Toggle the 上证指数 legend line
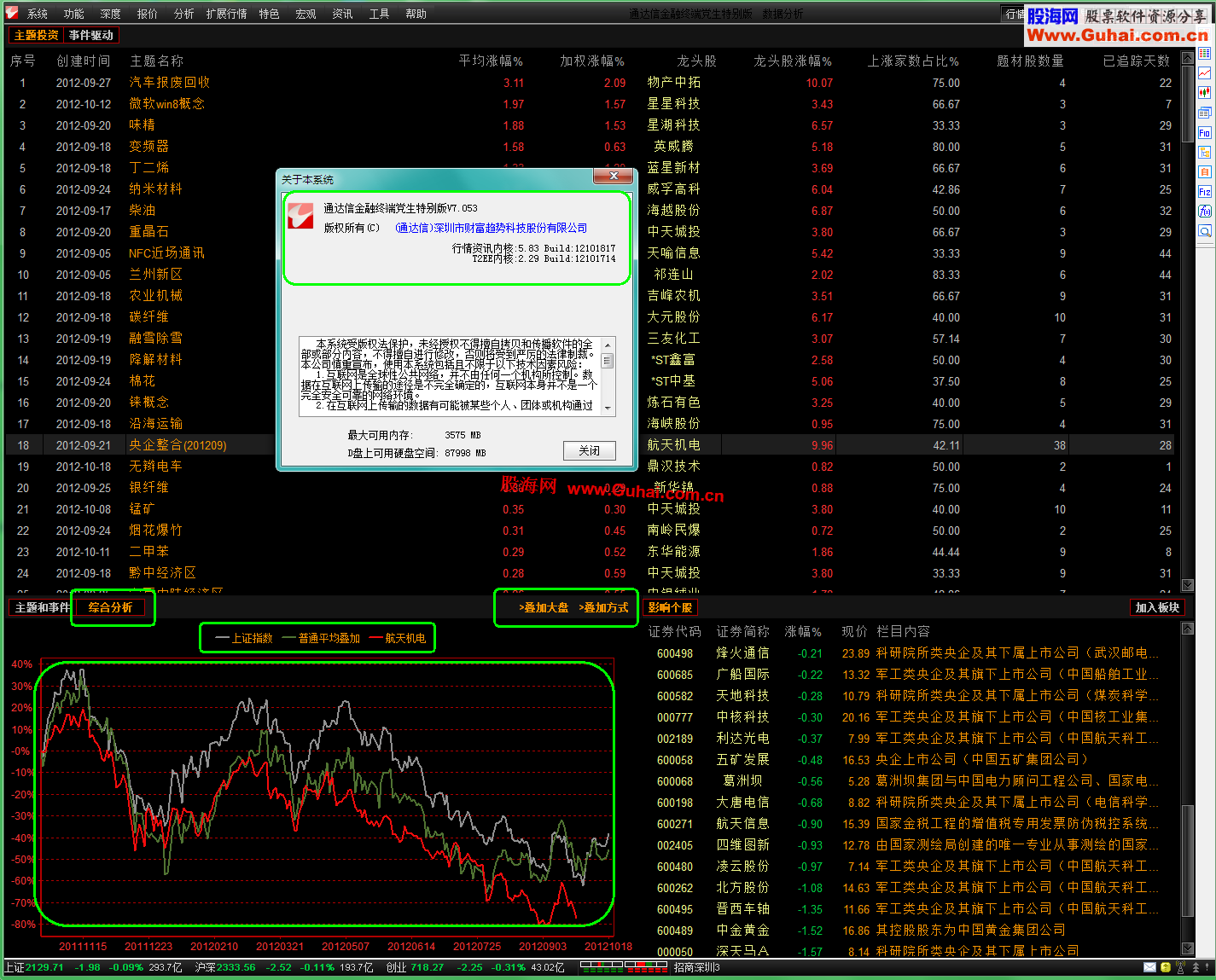The width and height of the screenshot is (1216, 980). (243, 638)
